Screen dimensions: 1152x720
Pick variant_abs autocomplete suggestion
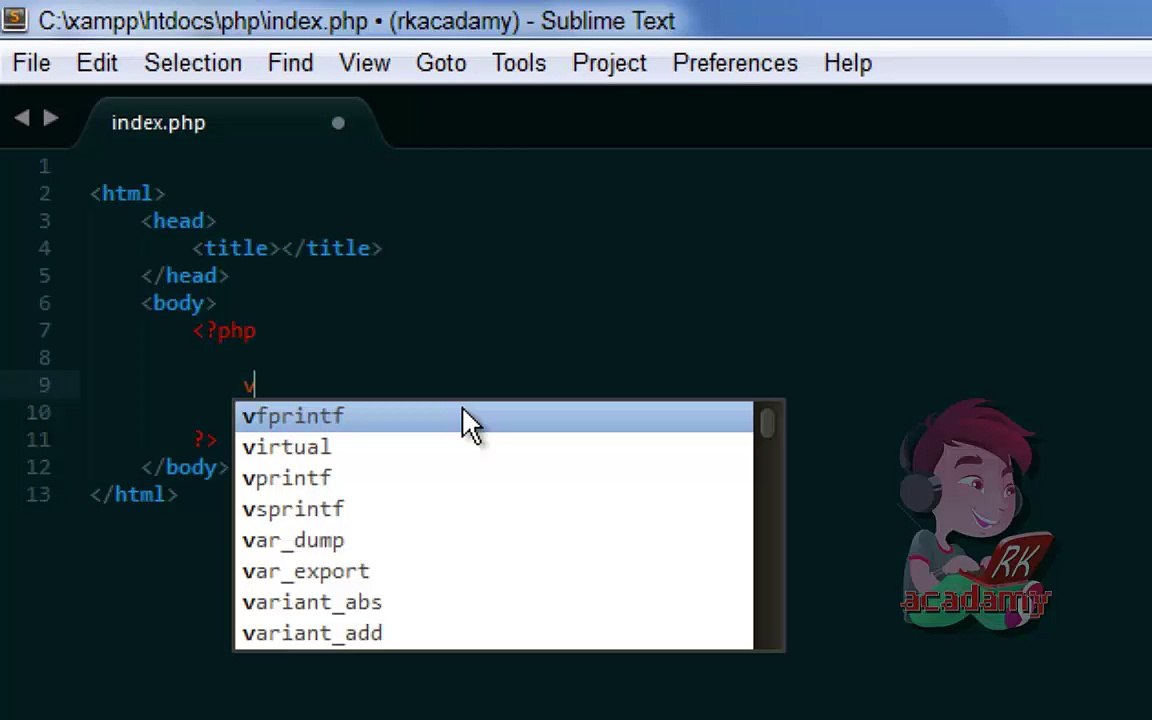coord(494,602)
